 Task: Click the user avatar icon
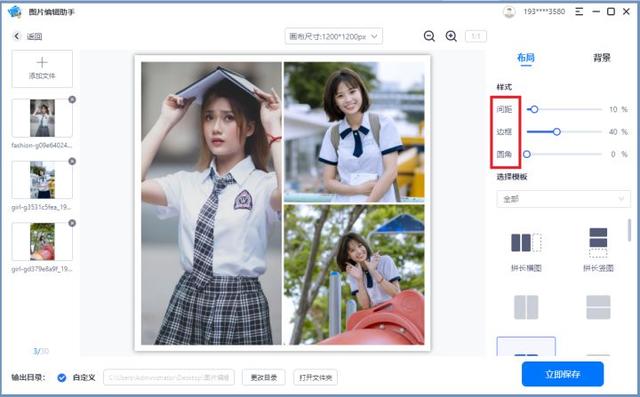[509, 11]
